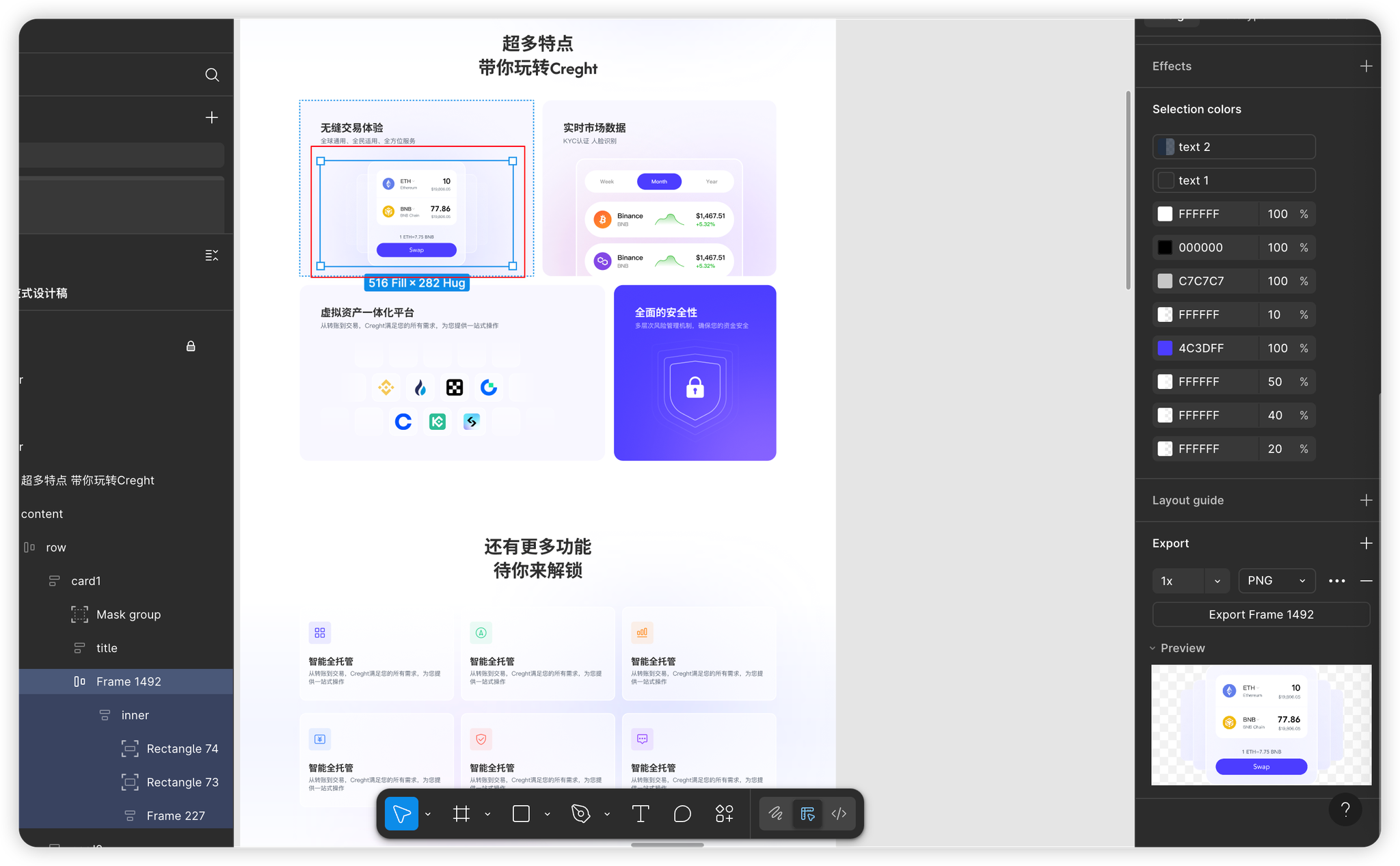Viewport: 1400px width, 866px height.
Task: Open Pen tool options chevron
Action: [607, 814]
